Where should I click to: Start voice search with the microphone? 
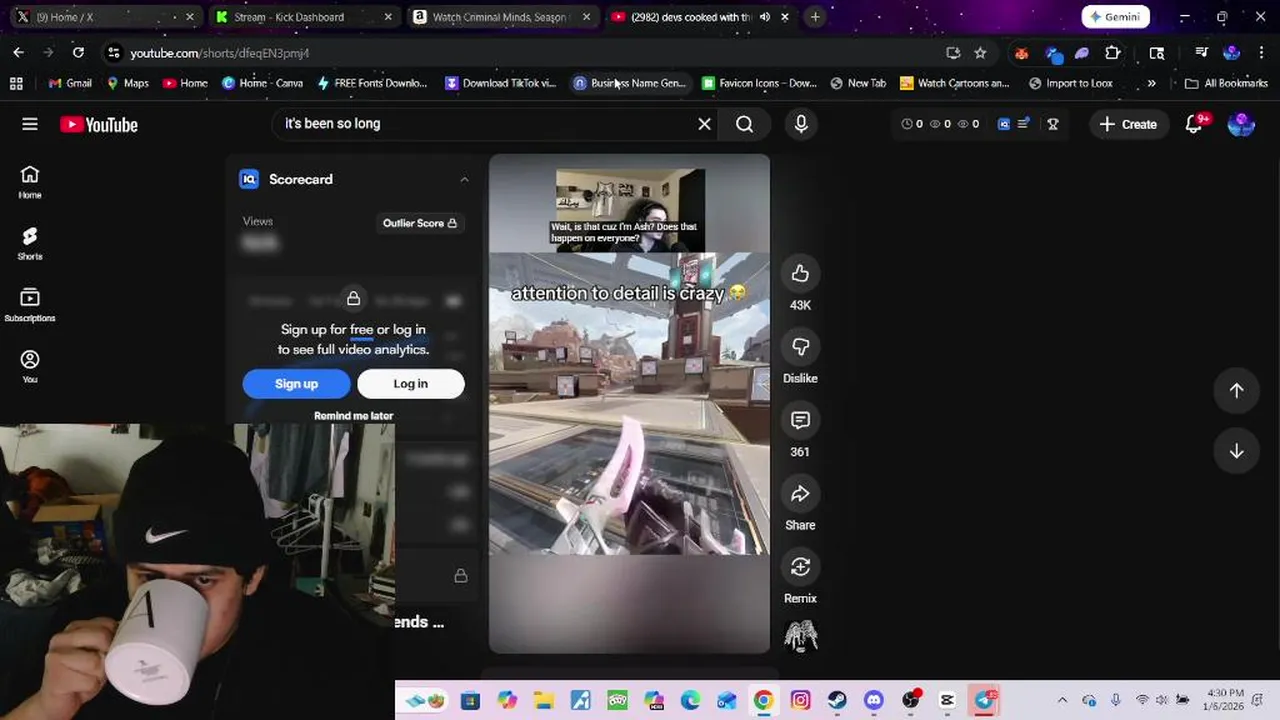click(801, 124)
